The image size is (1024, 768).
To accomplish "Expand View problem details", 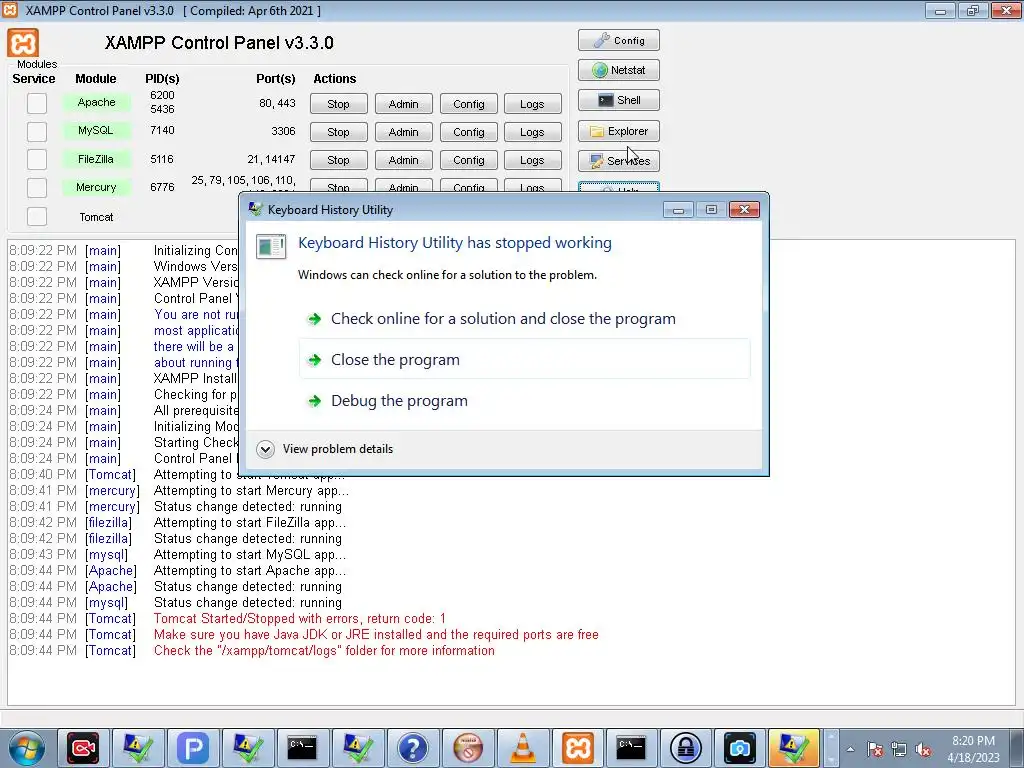I will click(325, 449).
